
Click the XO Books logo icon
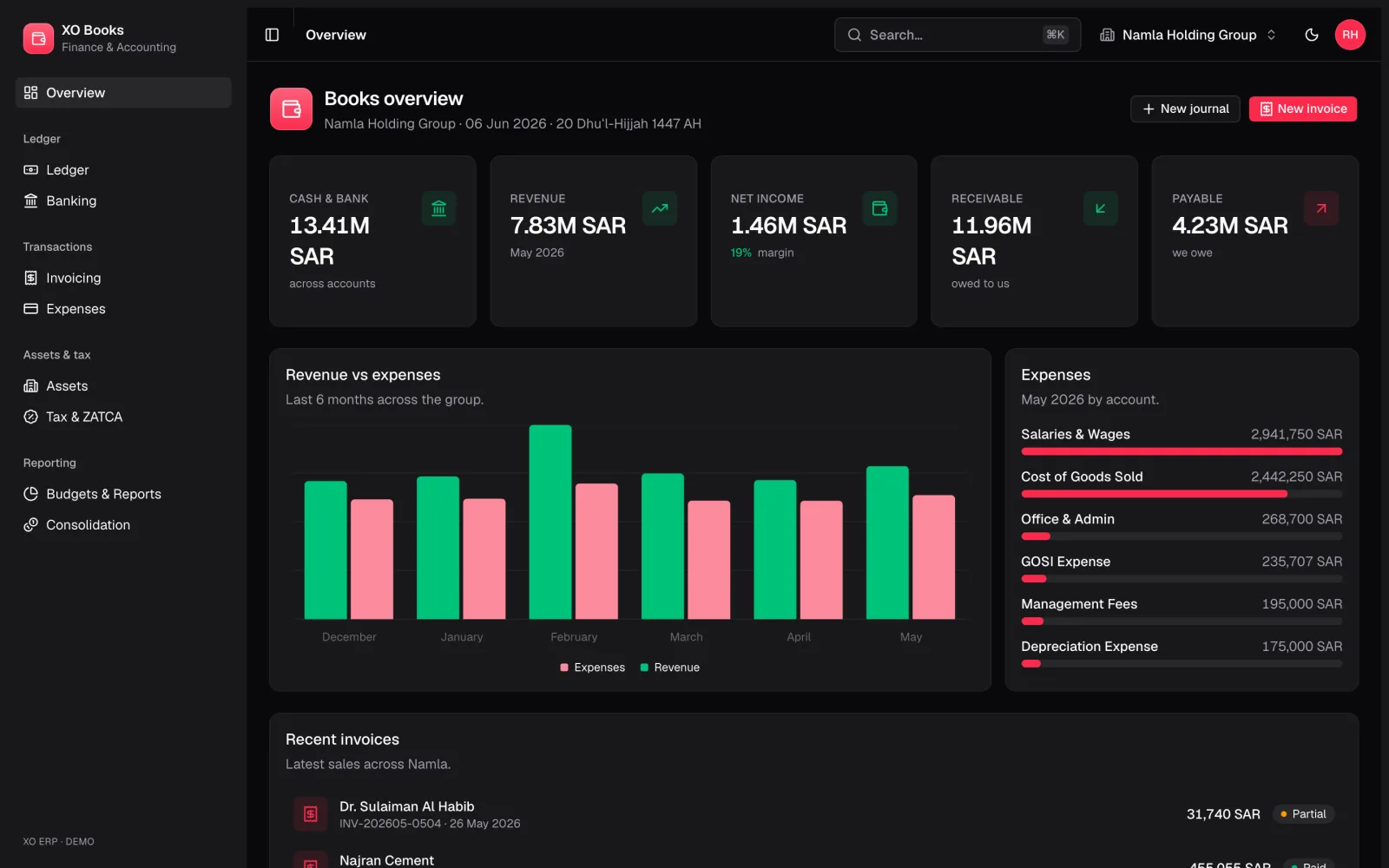coord(38,38)
